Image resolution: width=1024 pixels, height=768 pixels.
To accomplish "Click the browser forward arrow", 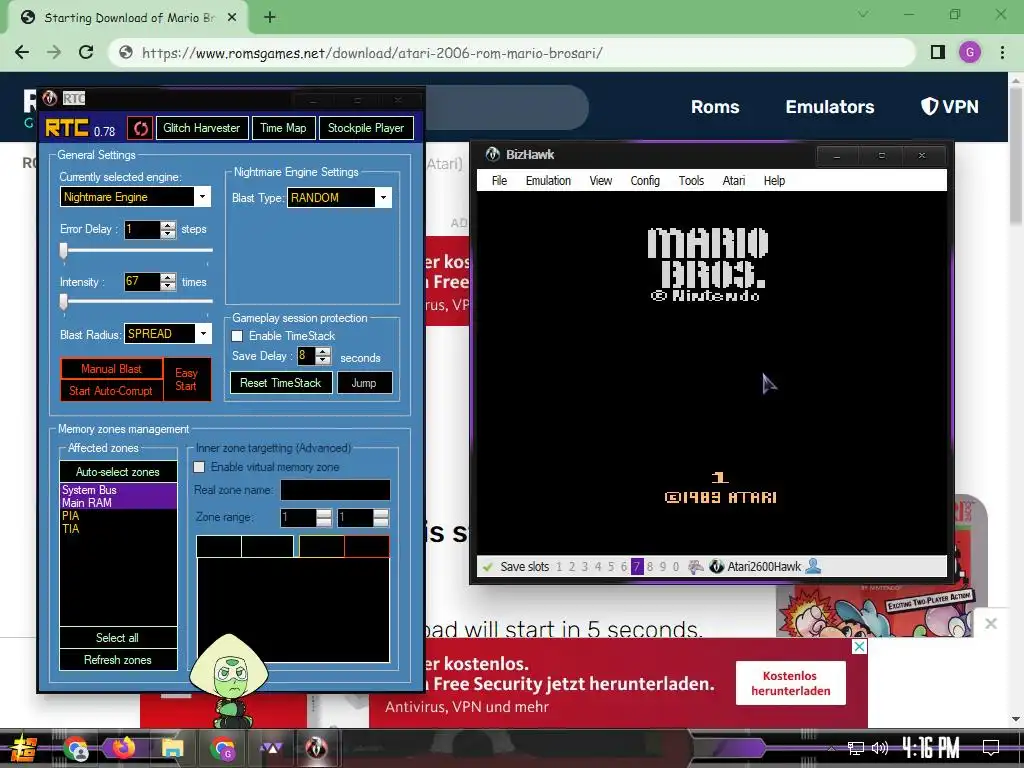I will click(x=54, y=52).
